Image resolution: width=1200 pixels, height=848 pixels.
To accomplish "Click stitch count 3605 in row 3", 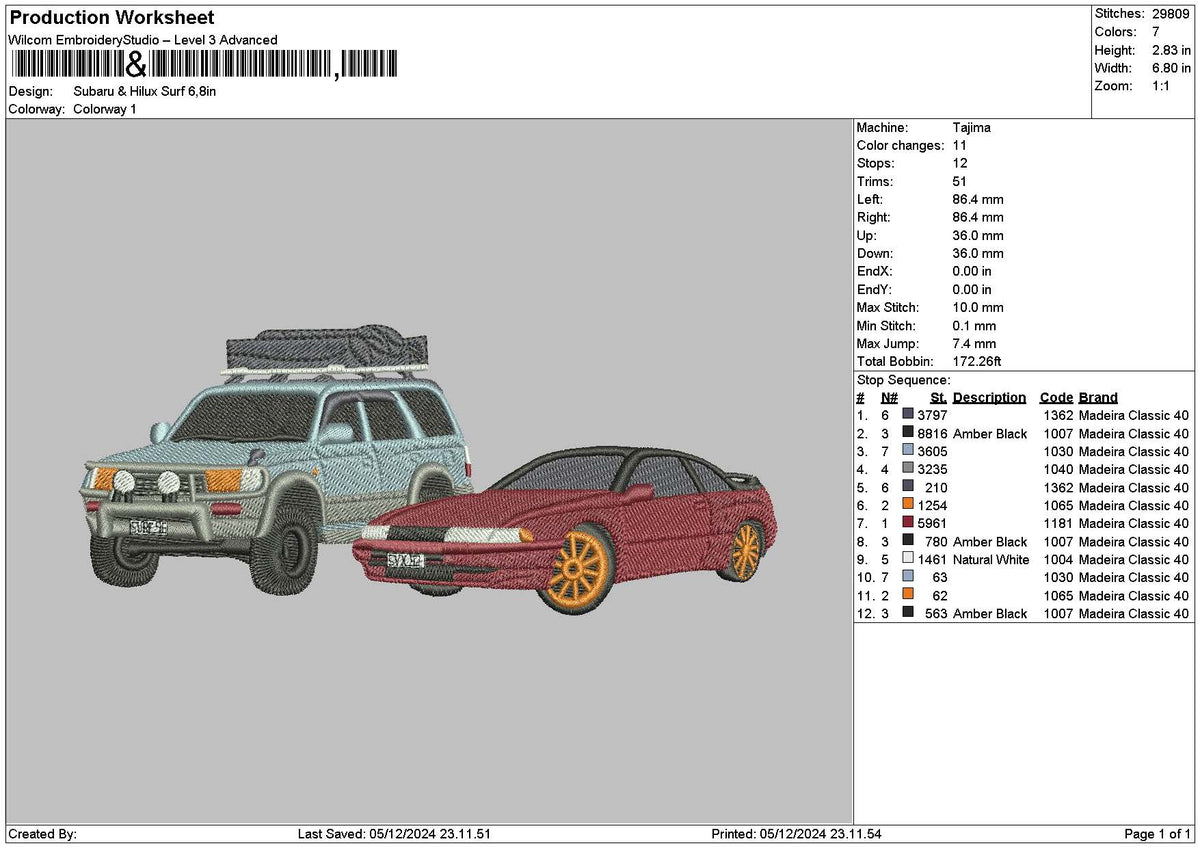I will point(932,450).
